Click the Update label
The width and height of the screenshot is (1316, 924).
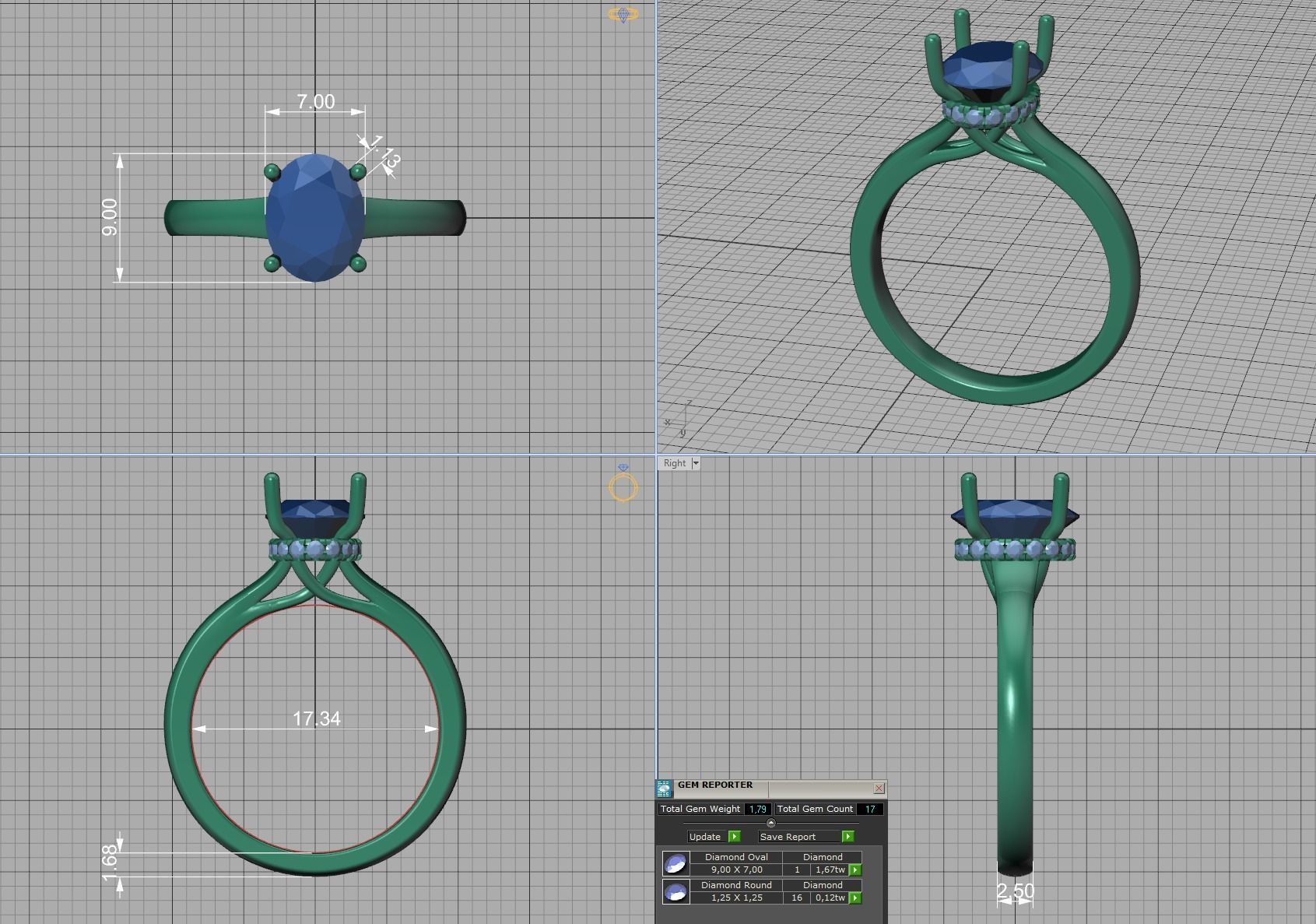pos(705,837)
